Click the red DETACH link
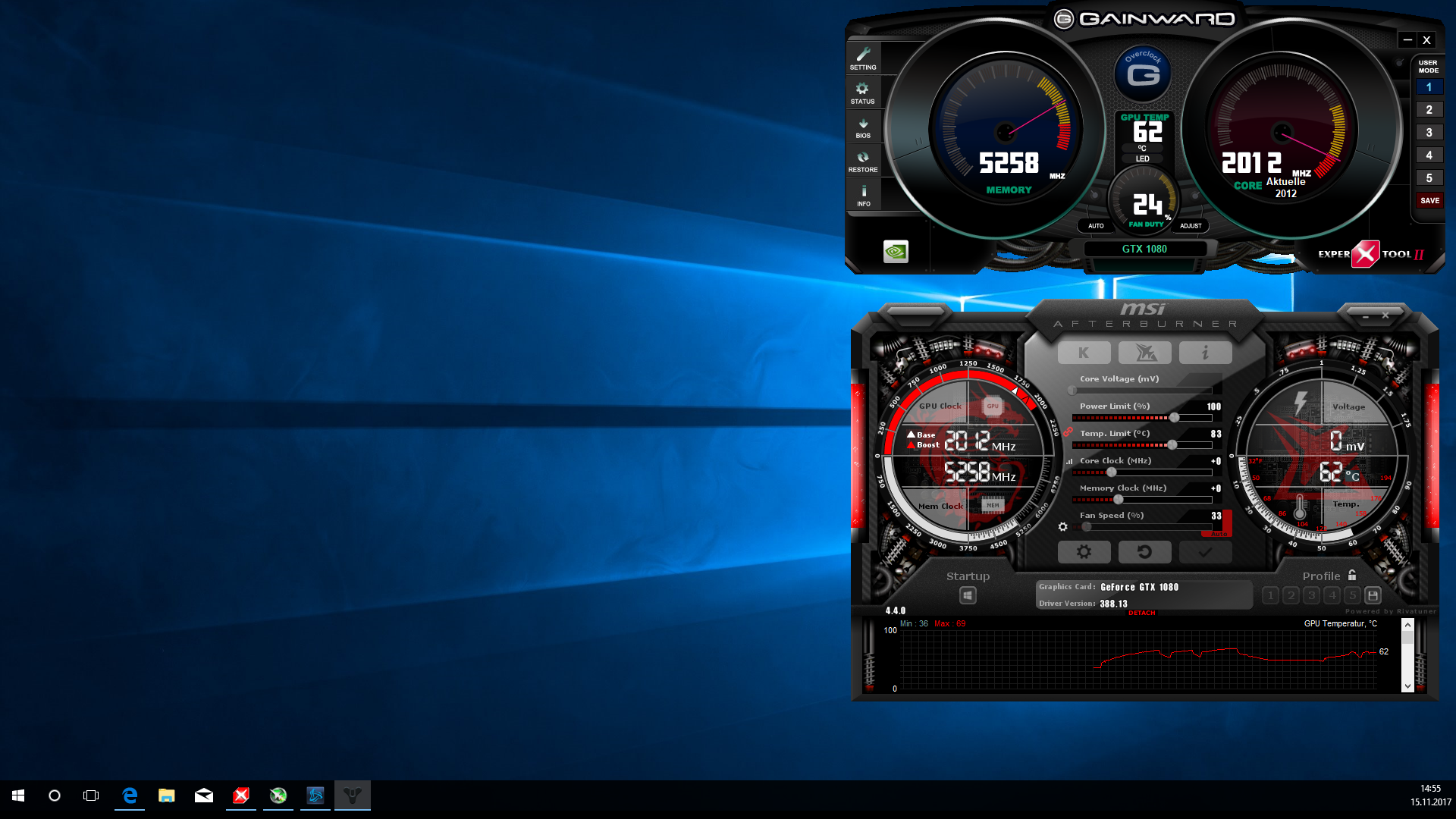This screenshot has height=819, width=1456. 1141,613
